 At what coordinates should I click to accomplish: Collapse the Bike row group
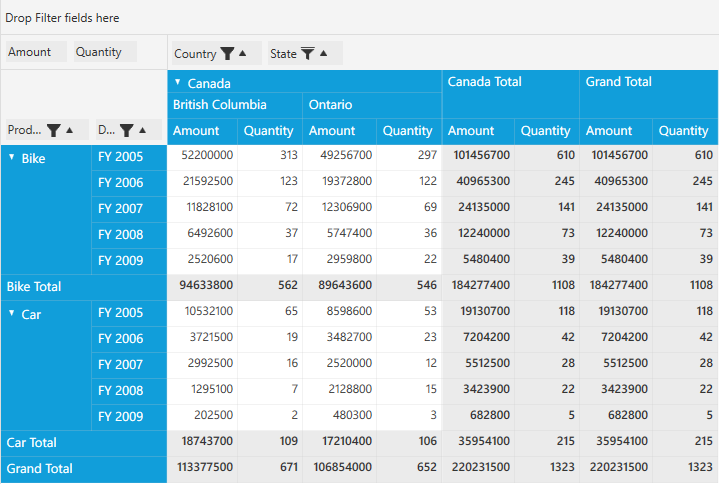click(x=12, y=158)
